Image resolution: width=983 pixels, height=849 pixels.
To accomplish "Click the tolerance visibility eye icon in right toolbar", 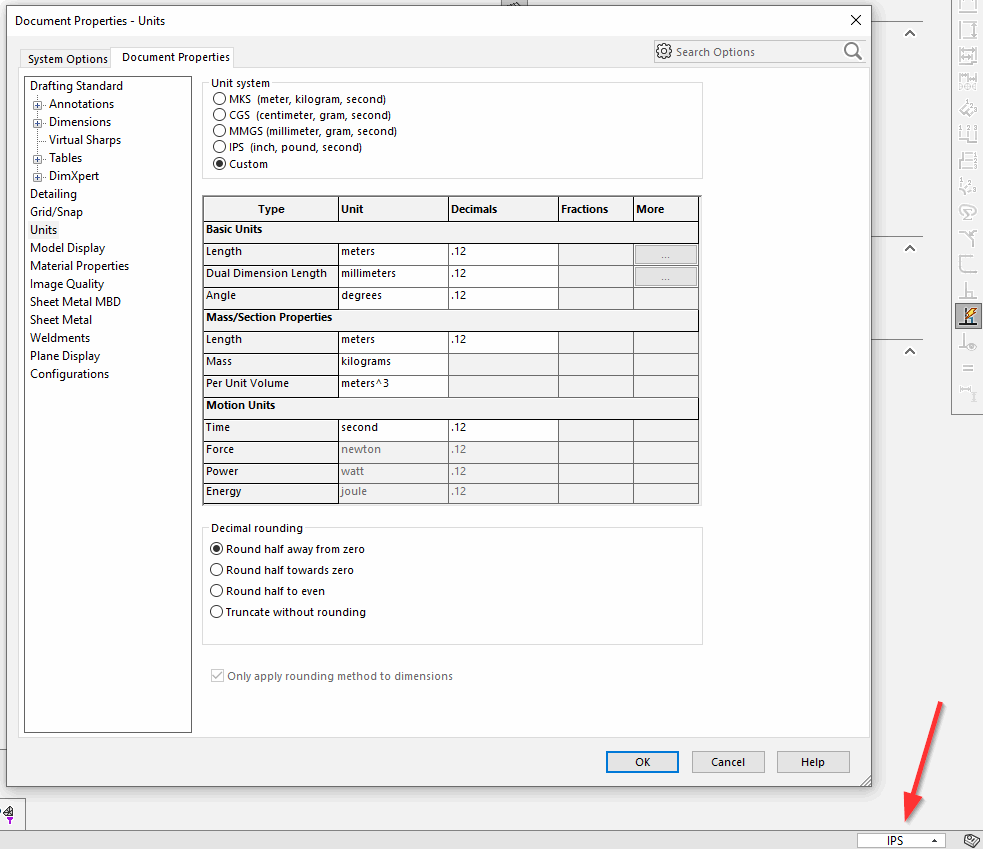I will point(968,341).
